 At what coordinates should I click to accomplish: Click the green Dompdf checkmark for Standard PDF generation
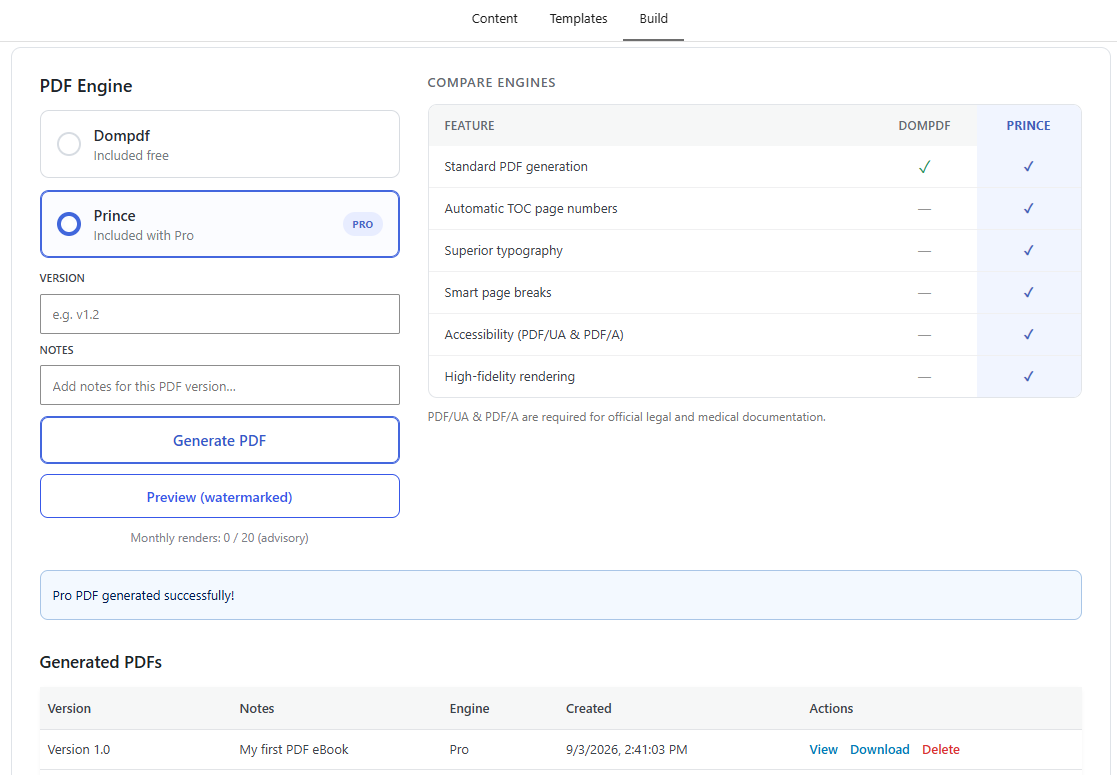pos(924,167)
